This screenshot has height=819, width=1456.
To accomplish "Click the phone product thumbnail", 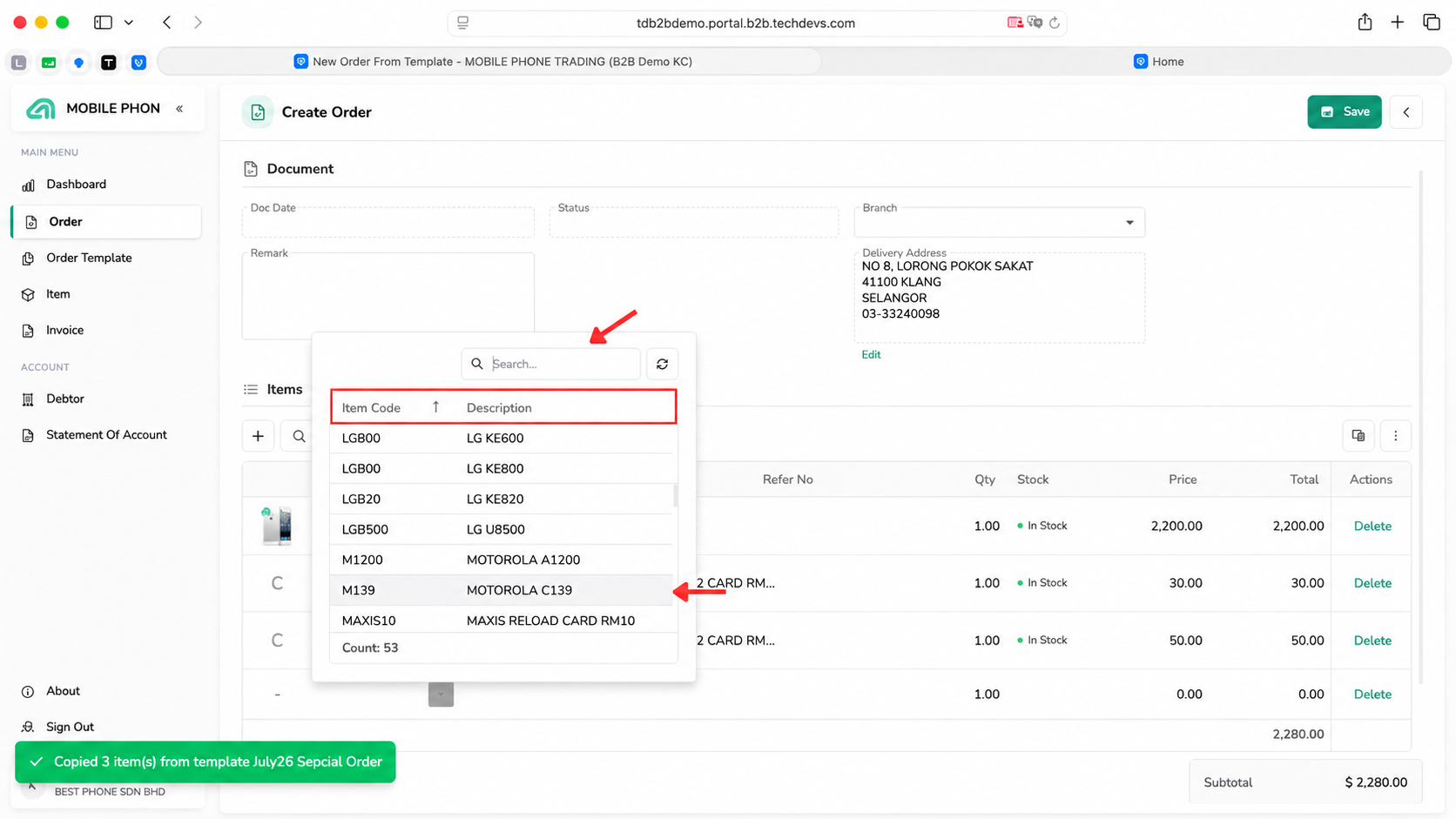I will point(277,526).
